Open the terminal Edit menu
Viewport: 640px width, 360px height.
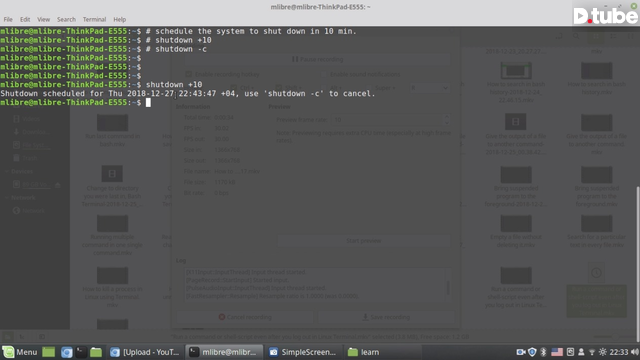tap(25, 19)
